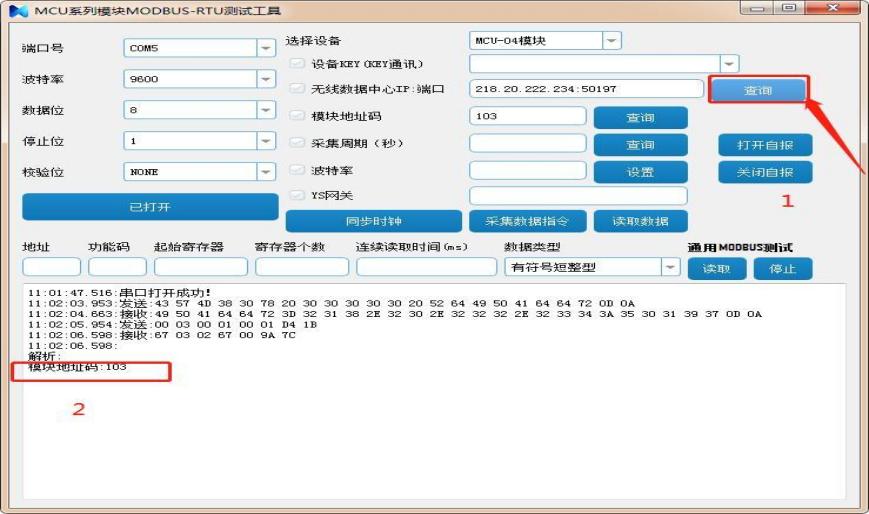
Task: Check the YS网关 option
Action: [x=296, y=195]
